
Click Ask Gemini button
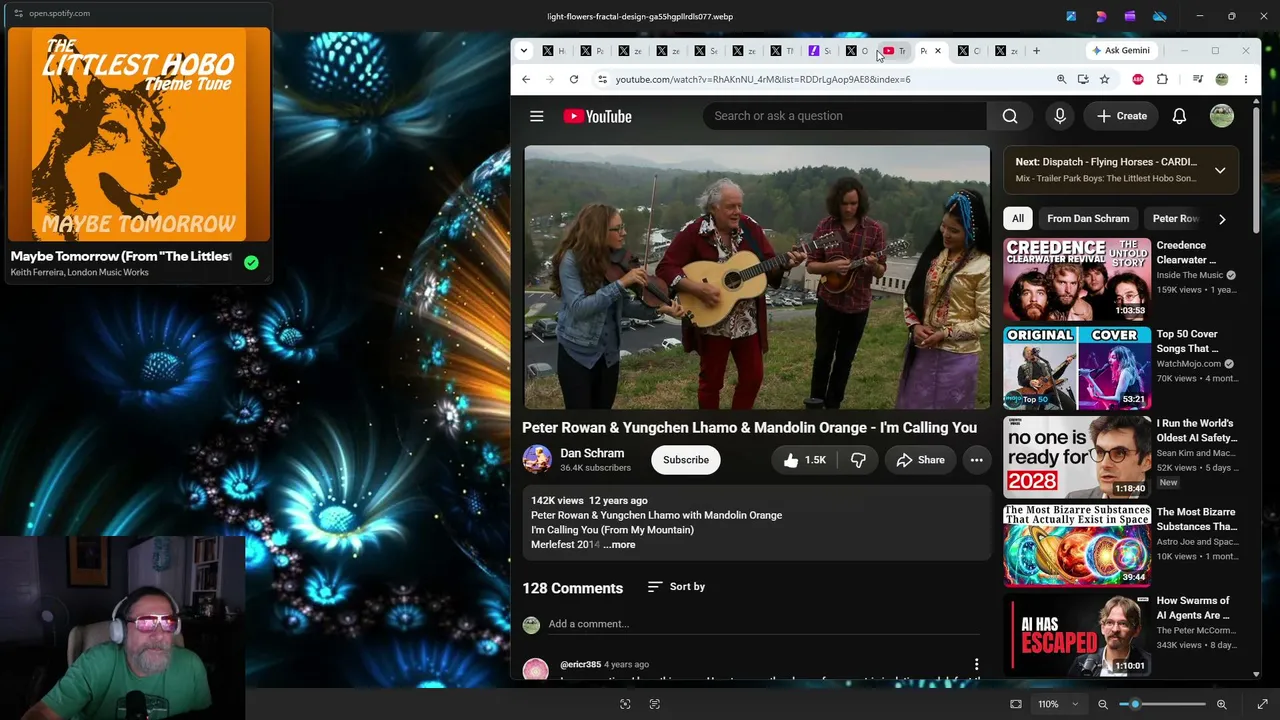pyautogui.click(x=1121, y=51)
